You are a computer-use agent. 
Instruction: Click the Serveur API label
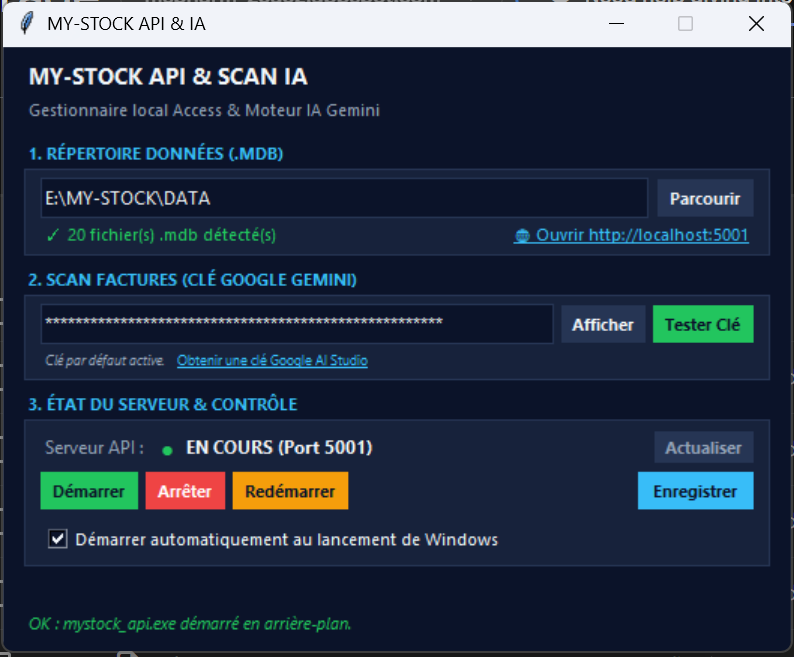(x=95, y=448)
